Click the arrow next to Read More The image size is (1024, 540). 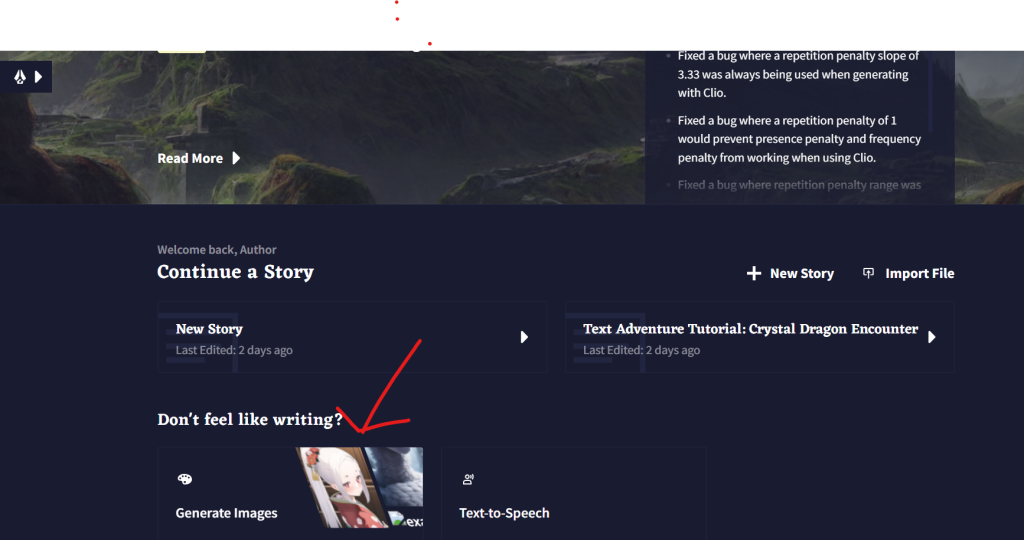pos(236,158)
